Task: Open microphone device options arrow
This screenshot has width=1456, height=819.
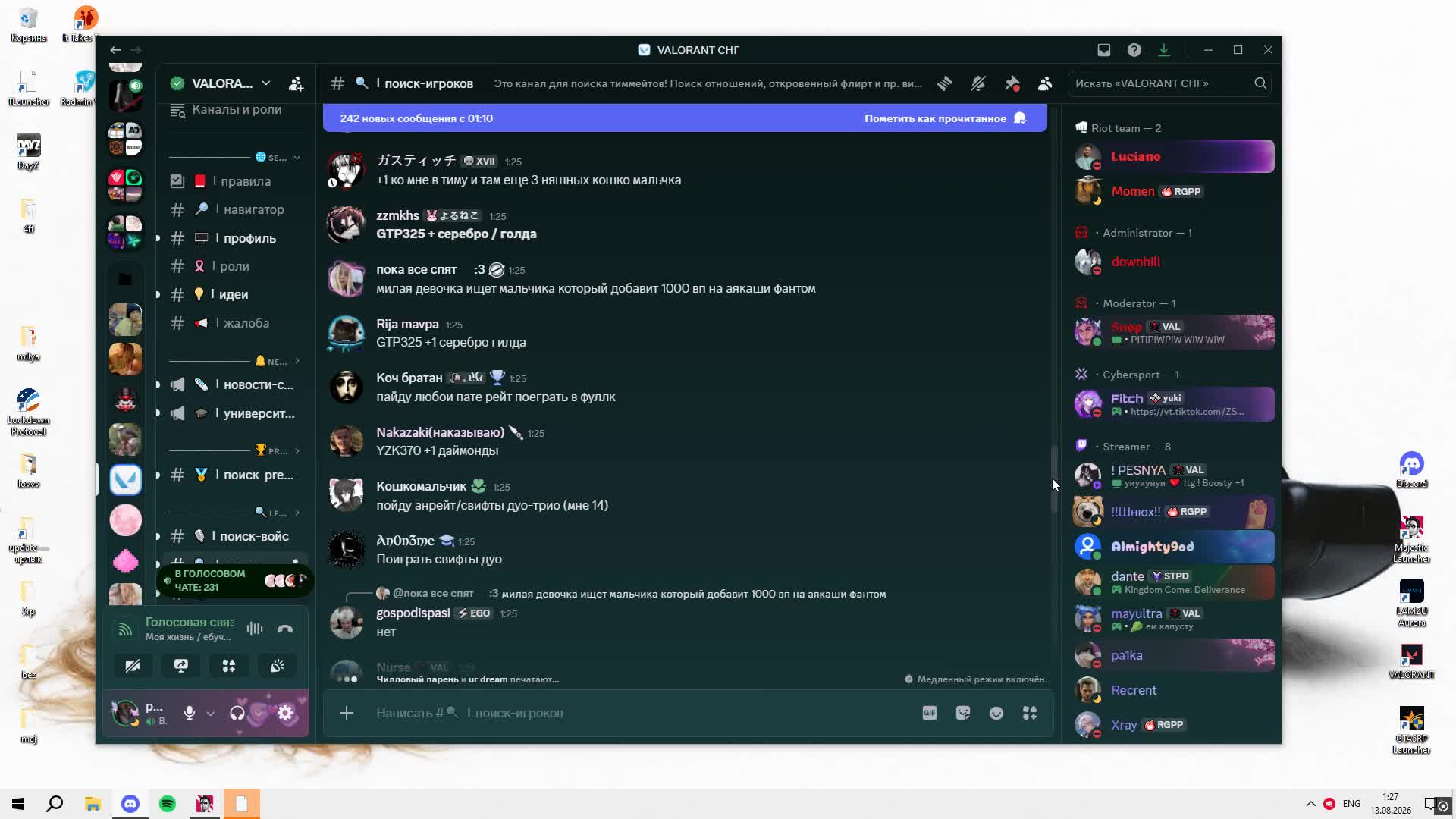Action: point(211,714)
